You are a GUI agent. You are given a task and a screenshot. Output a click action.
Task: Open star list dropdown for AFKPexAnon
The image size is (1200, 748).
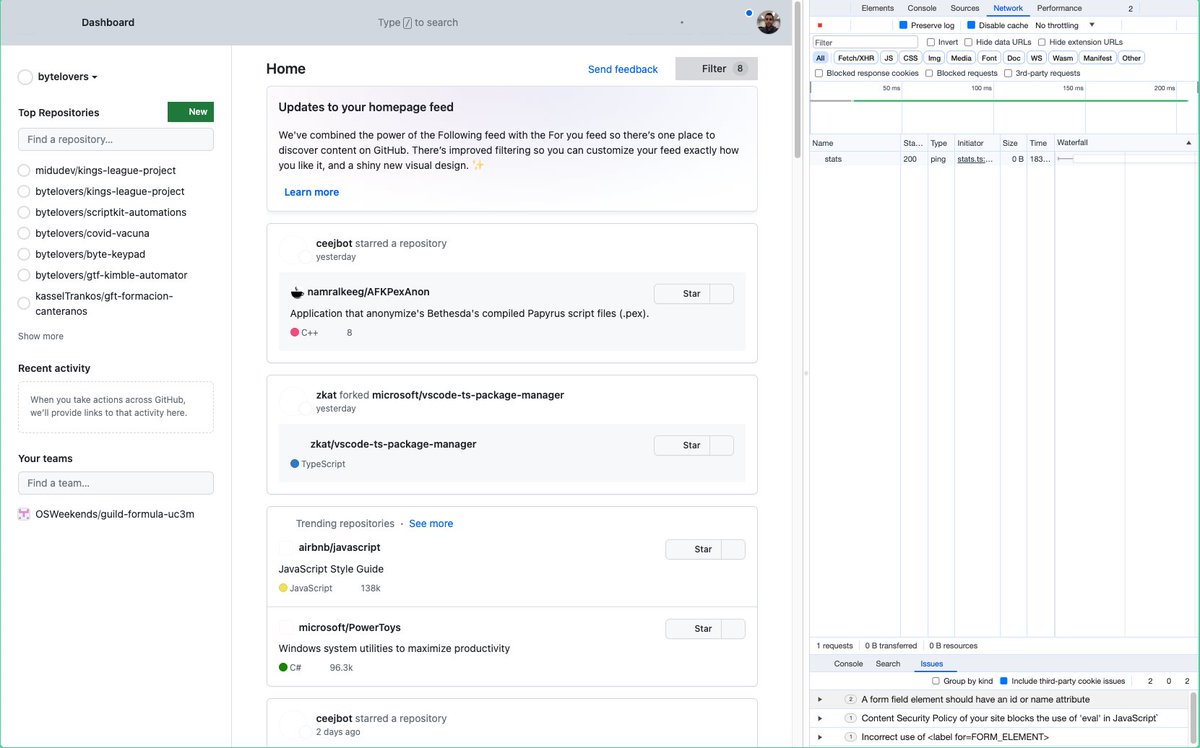pos(721,294)
